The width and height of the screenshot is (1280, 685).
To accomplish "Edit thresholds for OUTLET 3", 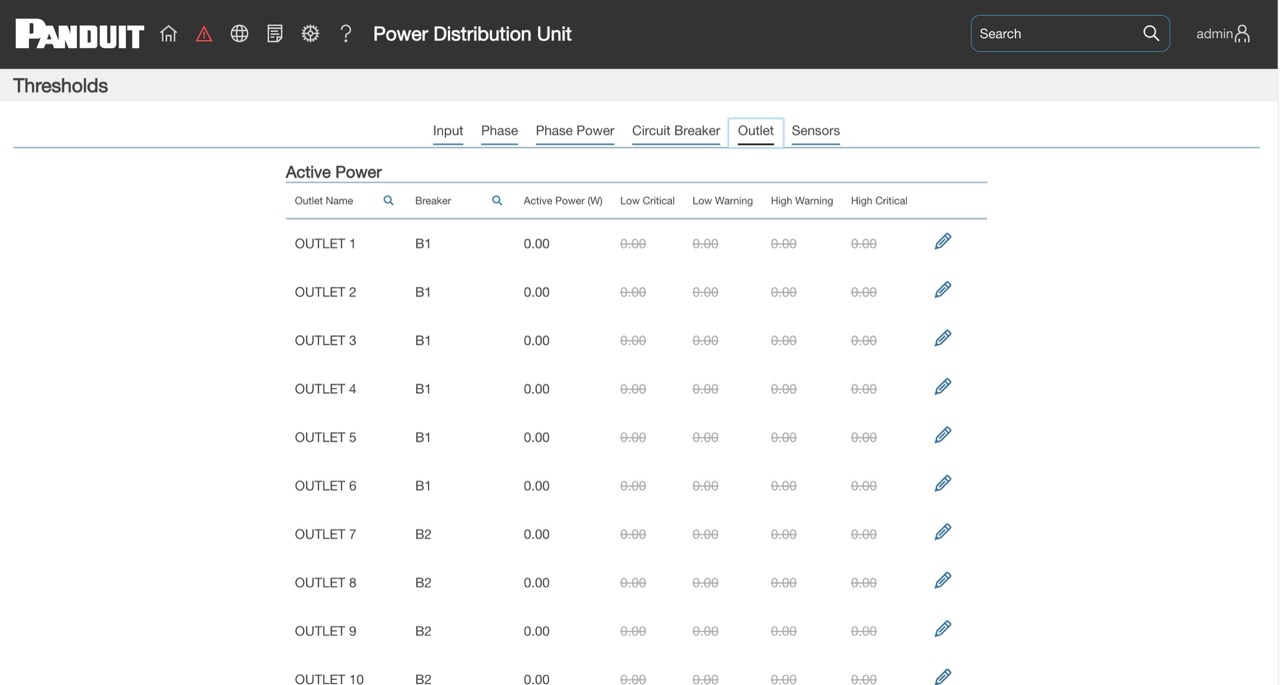I will [943, 338].
